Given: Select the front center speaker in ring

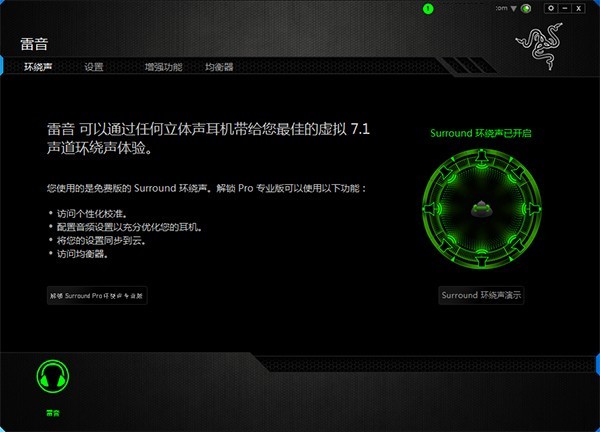Looking at the screenshot, I should [x=481, y=158].
